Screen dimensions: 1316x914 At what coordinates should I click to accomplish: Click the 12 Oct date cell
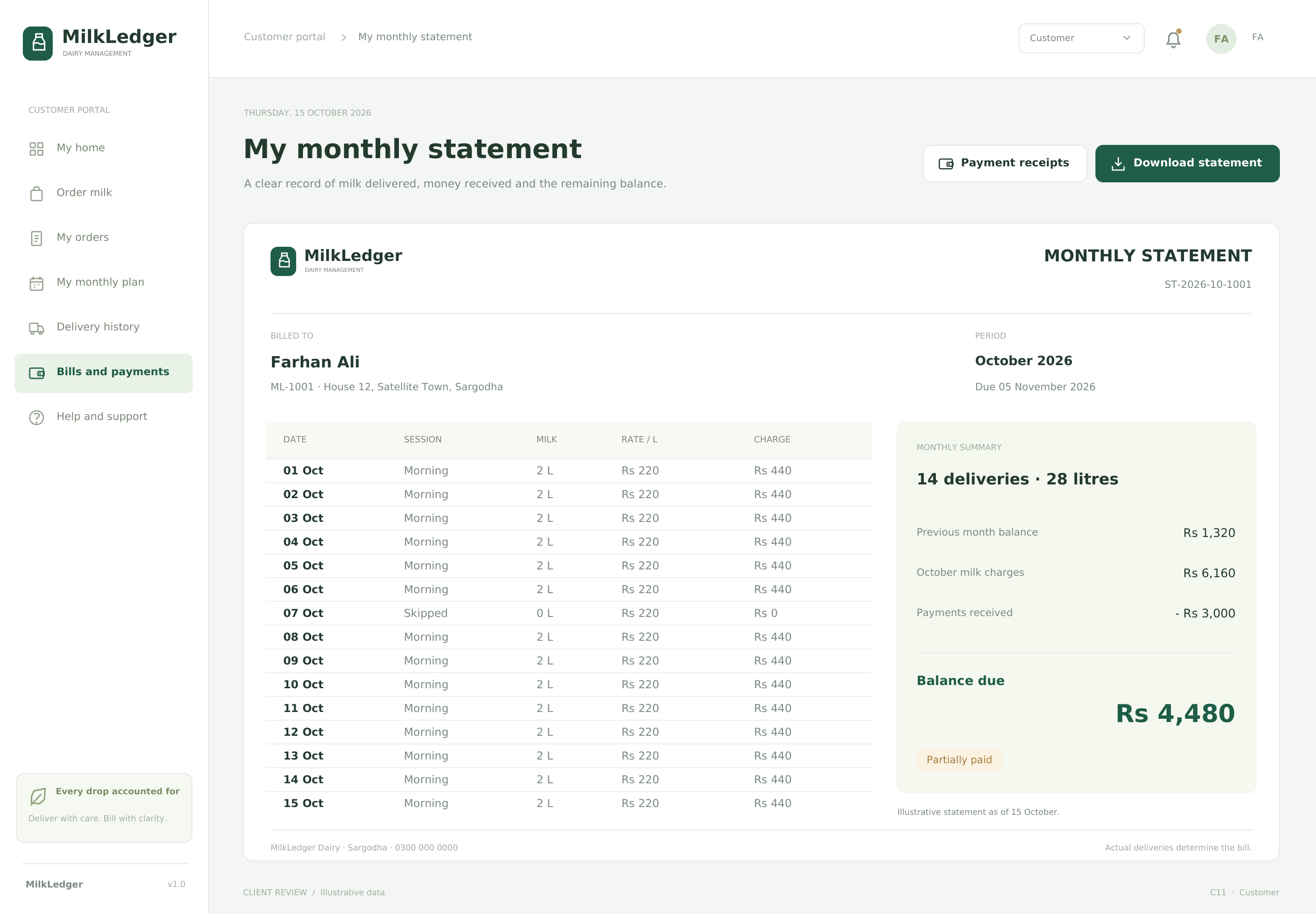coord(303,733)
